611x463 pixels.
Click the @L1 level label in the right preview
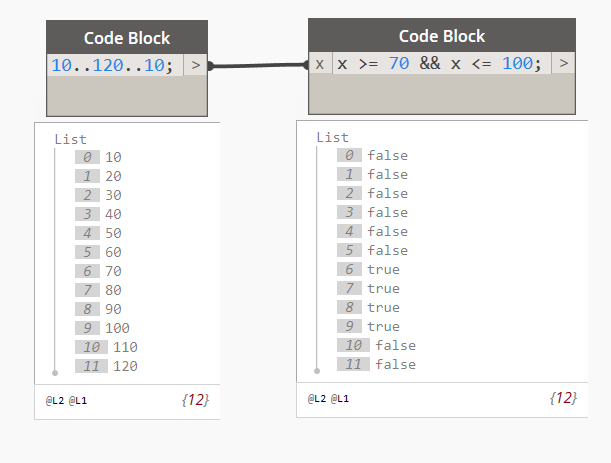[341, 398]
